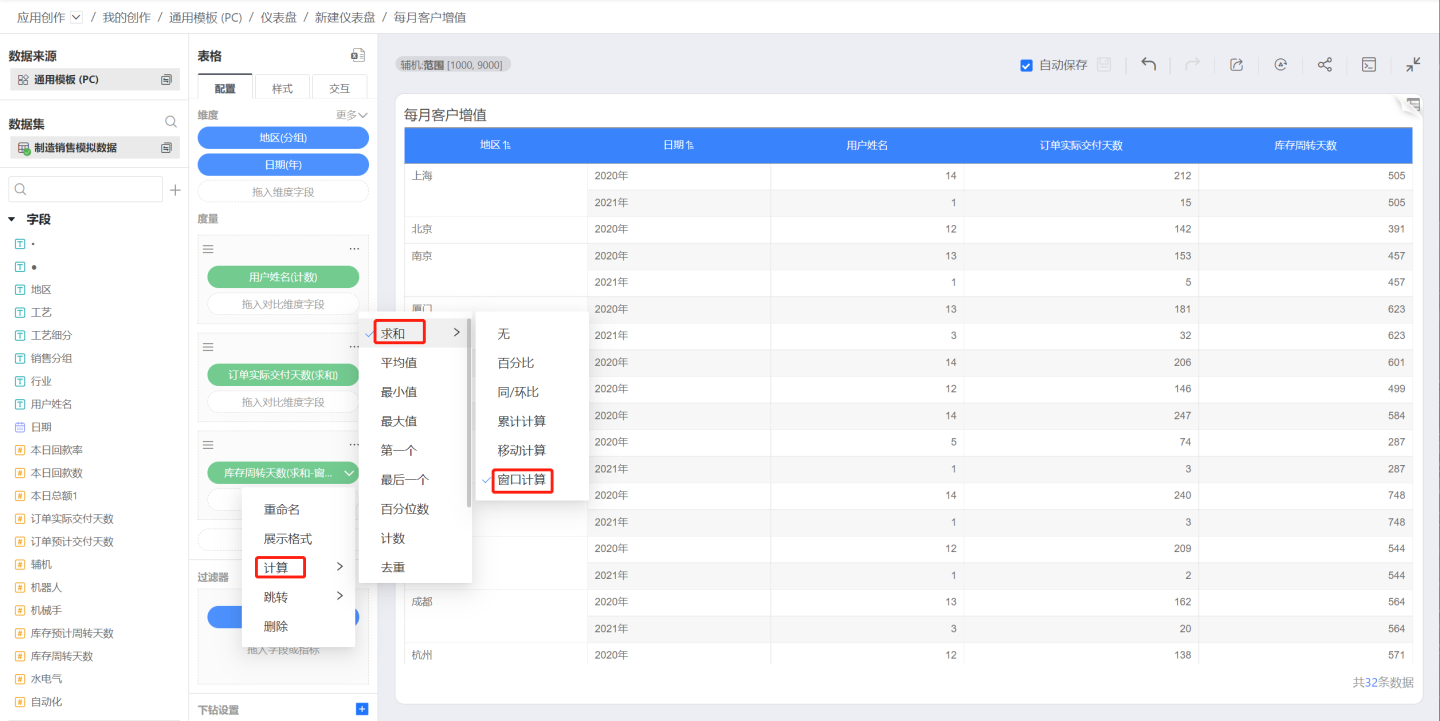This screenshot has height=721, width=1440.
Task: Uncheck the 自动保存 checkbox
Action: click(1026, 65)
